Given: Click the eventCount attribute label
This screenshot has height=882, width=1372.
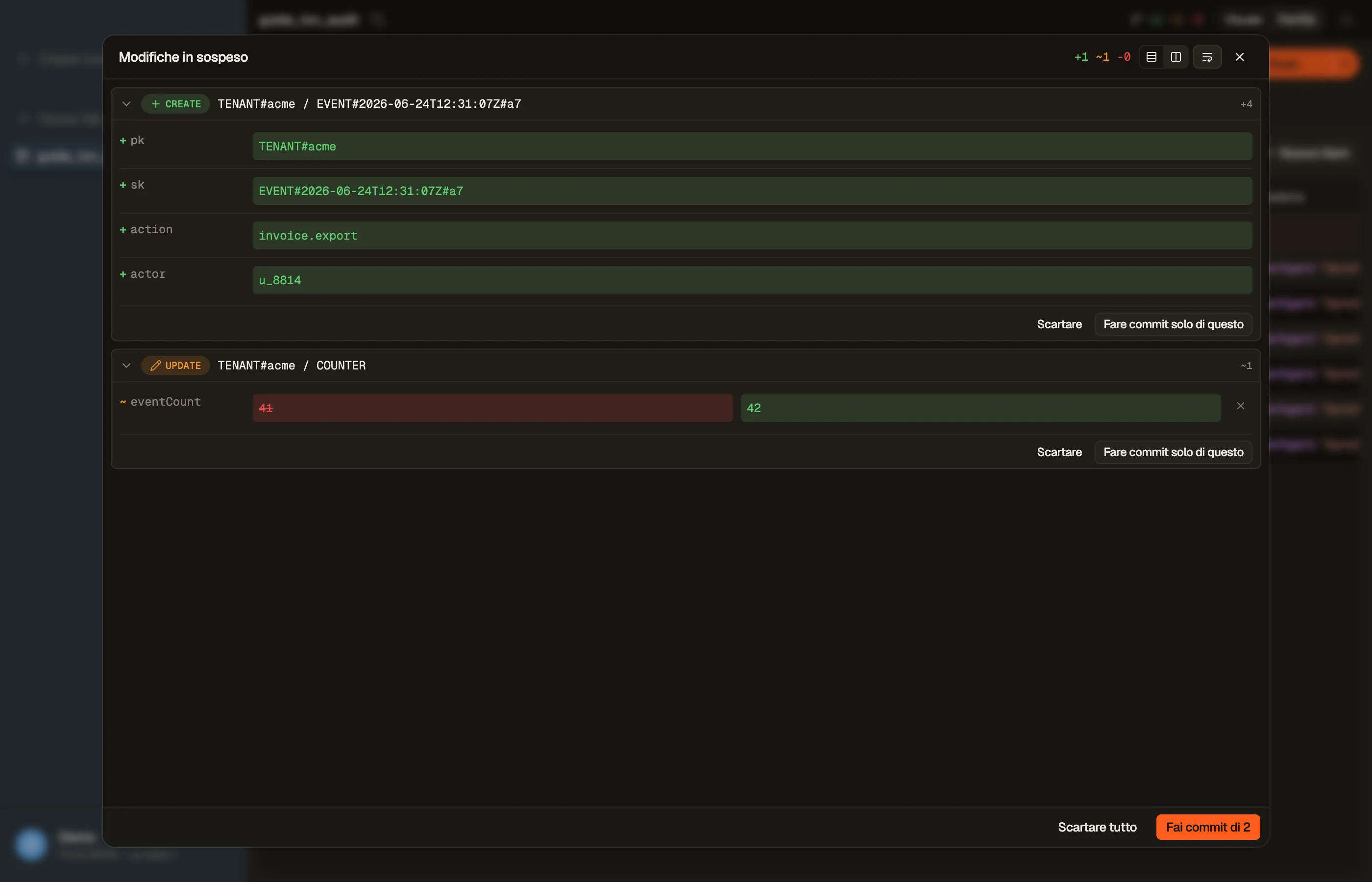Looking at the screenshot, I should (166, 401).
